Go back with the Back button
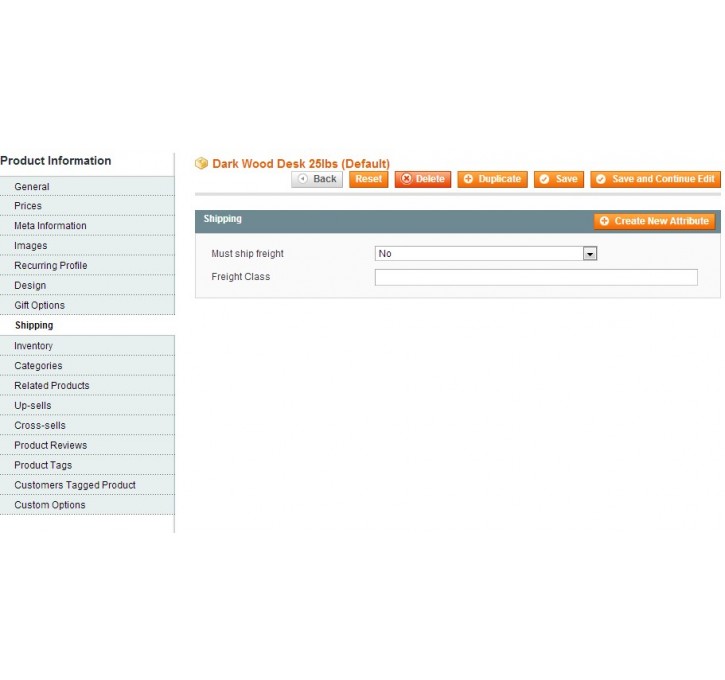 point(317,179)
